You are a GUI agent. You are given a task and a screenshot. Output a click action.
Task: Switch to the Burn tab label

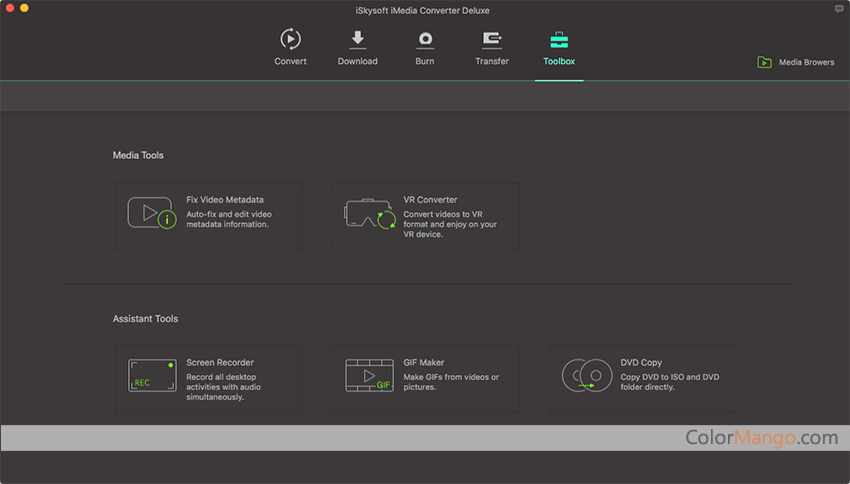click(x=425, y=61)
